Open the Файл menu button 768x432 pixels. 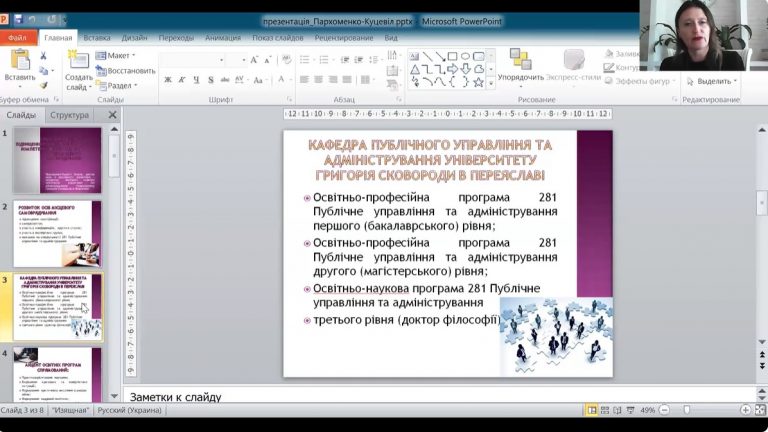pos(18,38)
